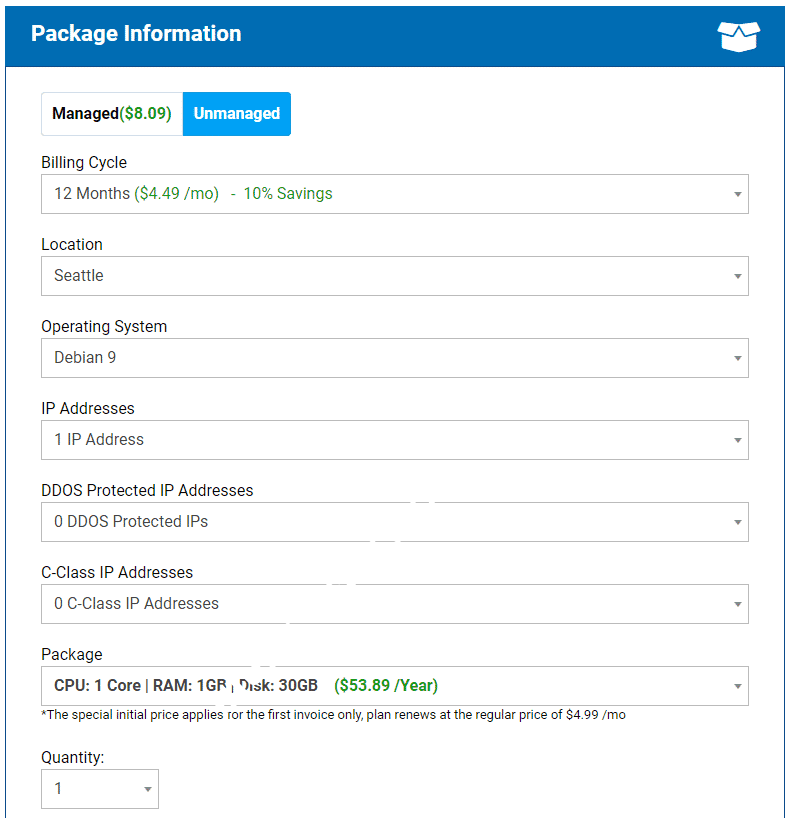Click the Package field label

tap(72, 654)
